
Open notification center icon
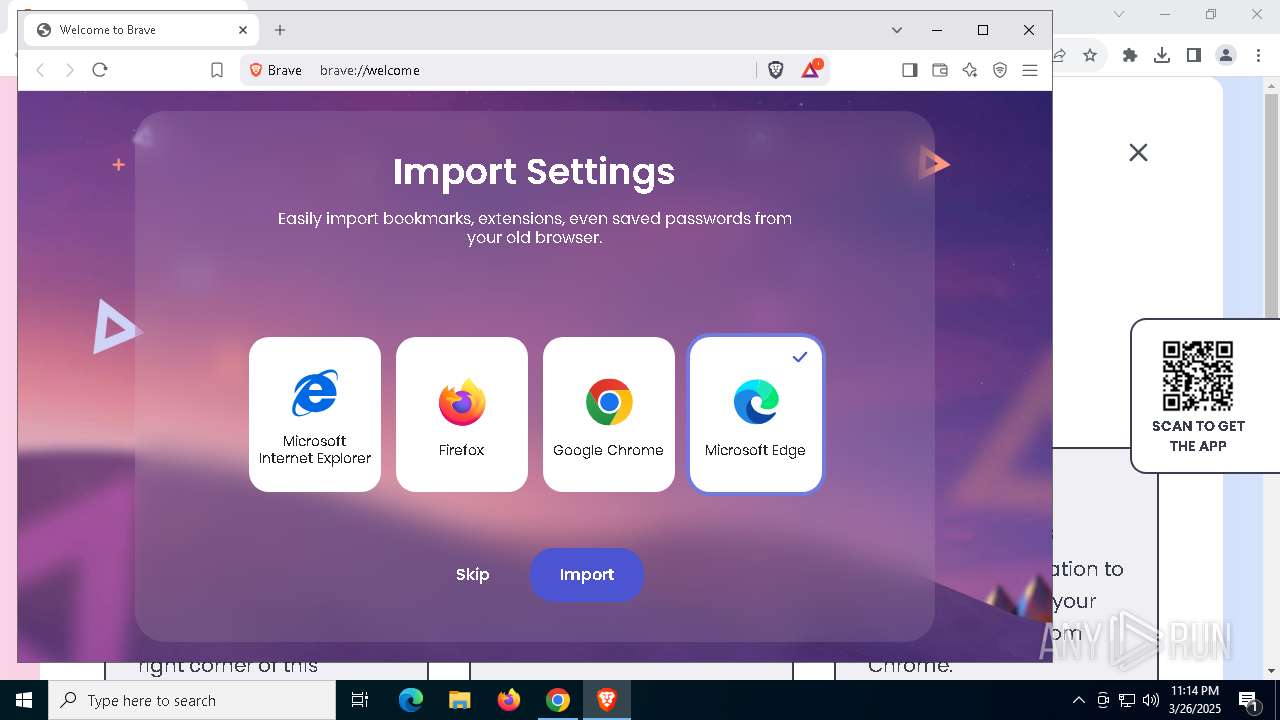tap(1248, 700)
